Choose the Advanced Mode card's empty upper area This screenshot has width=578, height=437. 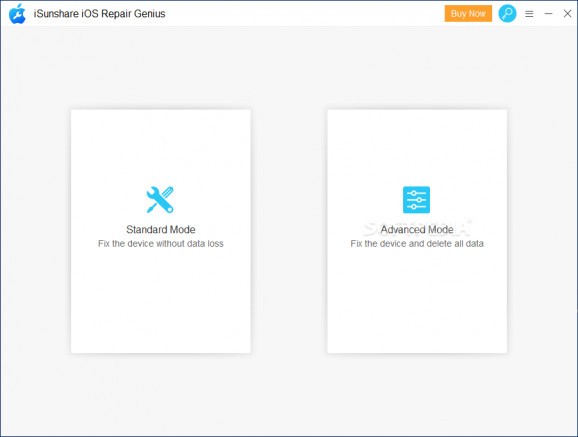(417, 148)
